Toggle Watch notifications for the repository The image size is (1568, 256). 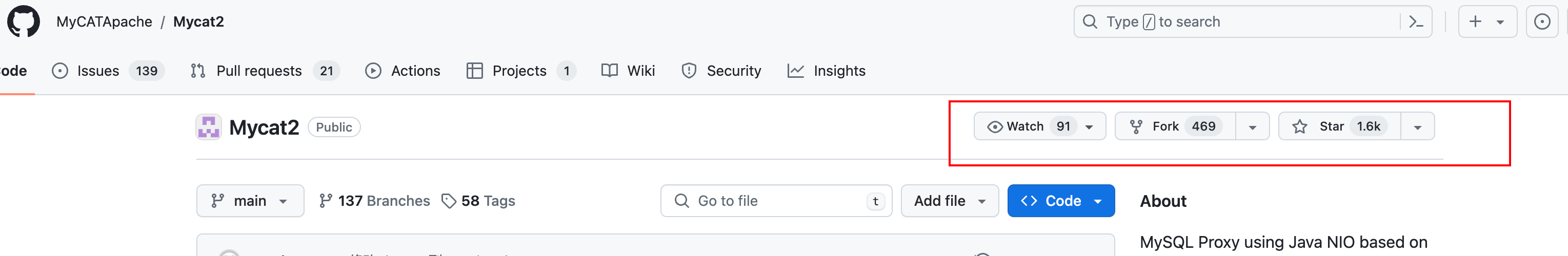click(1040, 126)
